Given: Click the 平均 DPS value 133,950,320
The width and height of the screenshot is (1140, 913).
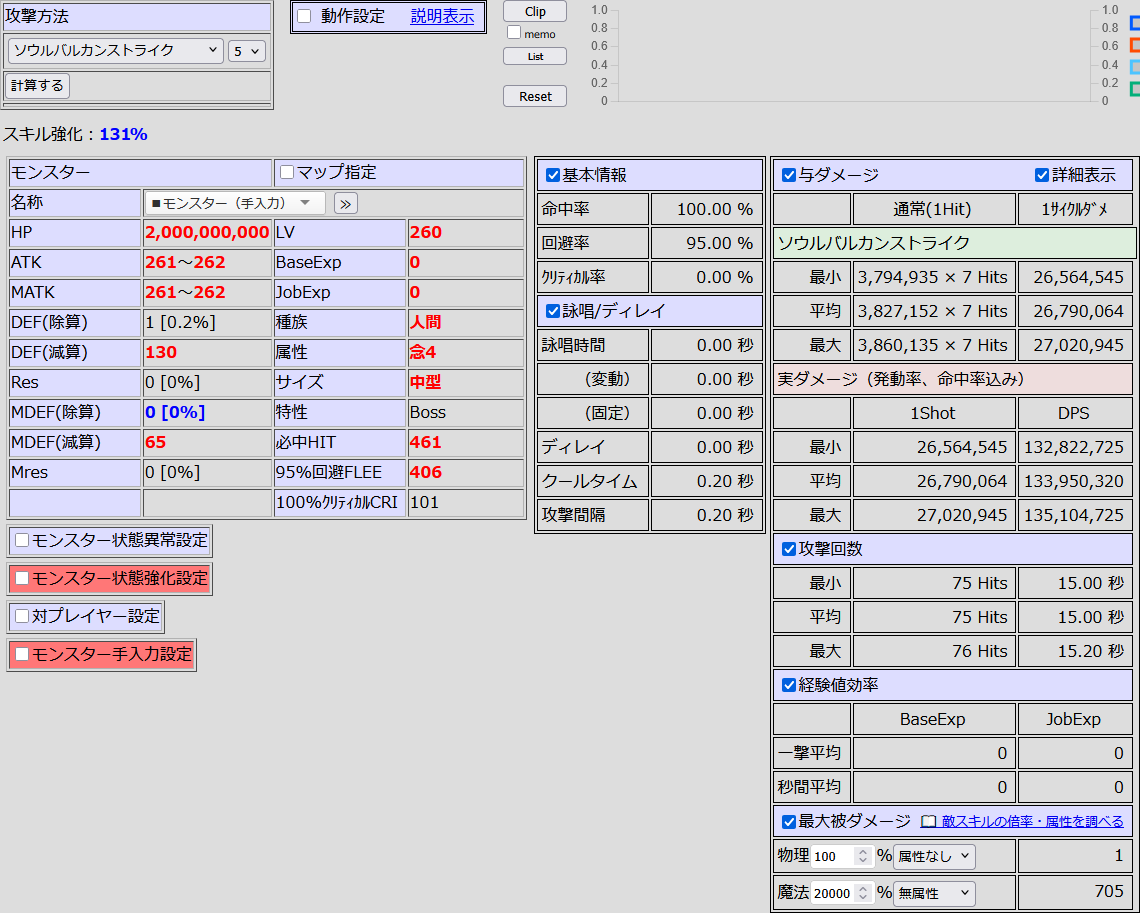Looking at the screenshot, I should [1075, 481].
